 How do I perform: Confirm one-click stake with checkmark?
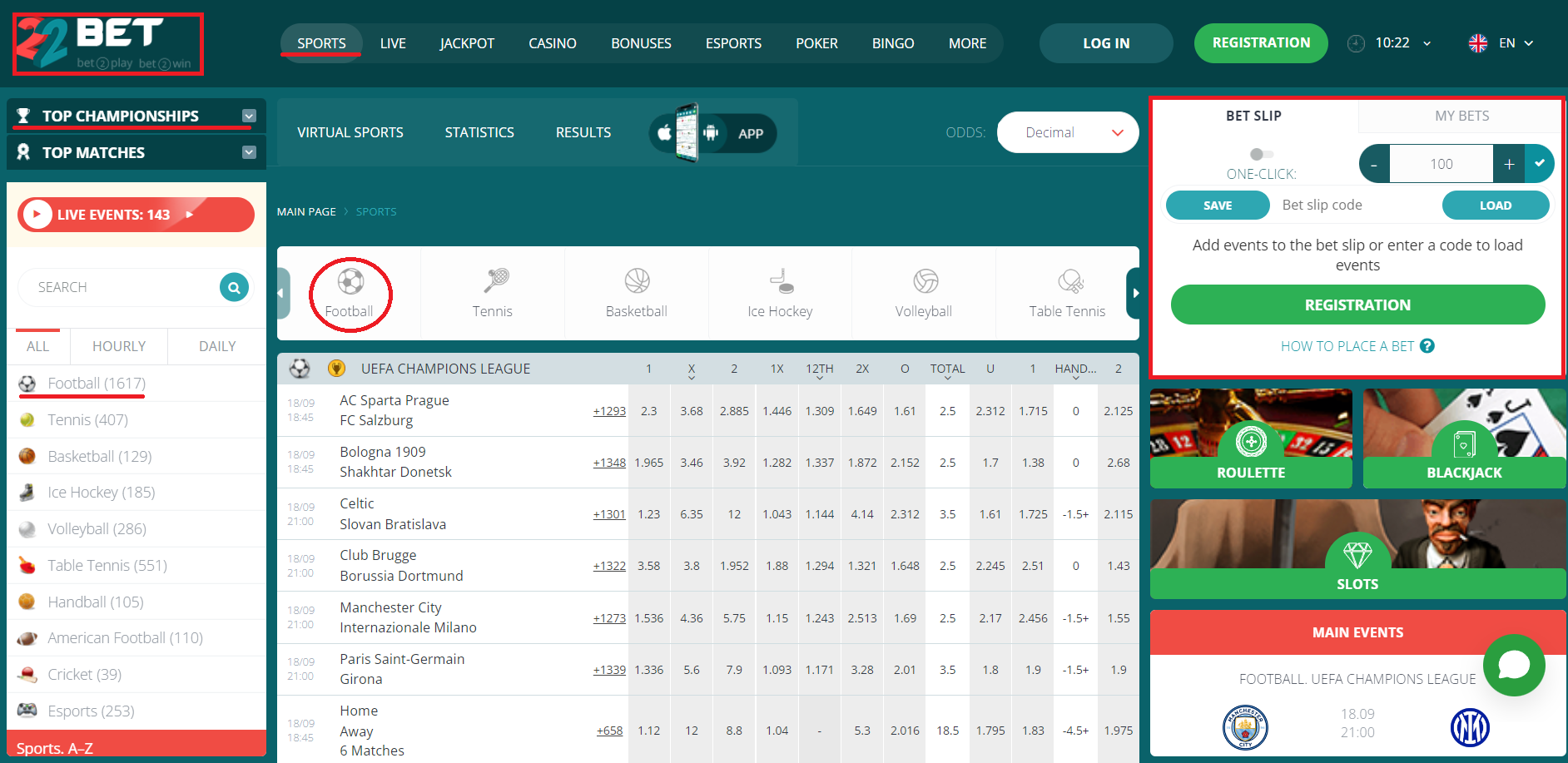(1540, 164)
